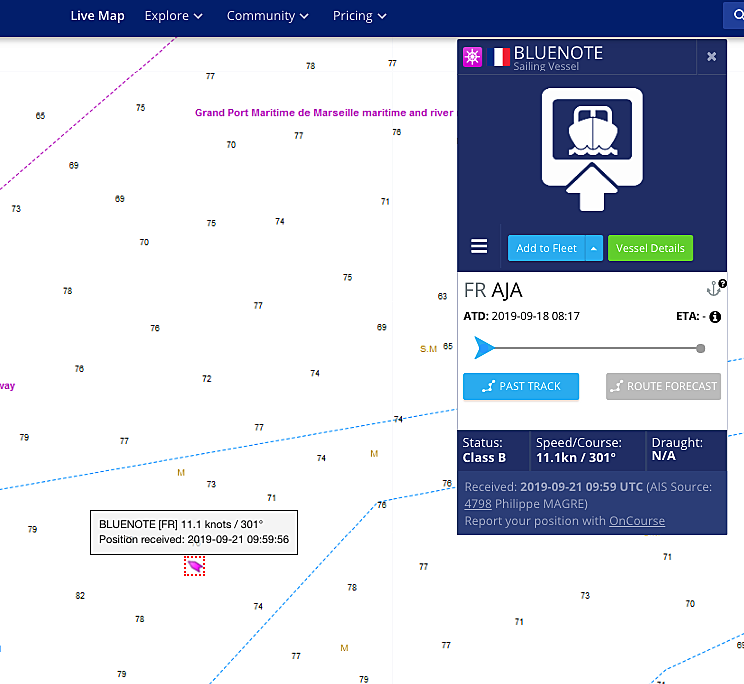Click the French flag icon
The image size is (744, 684).
click(x=499, y=57)
